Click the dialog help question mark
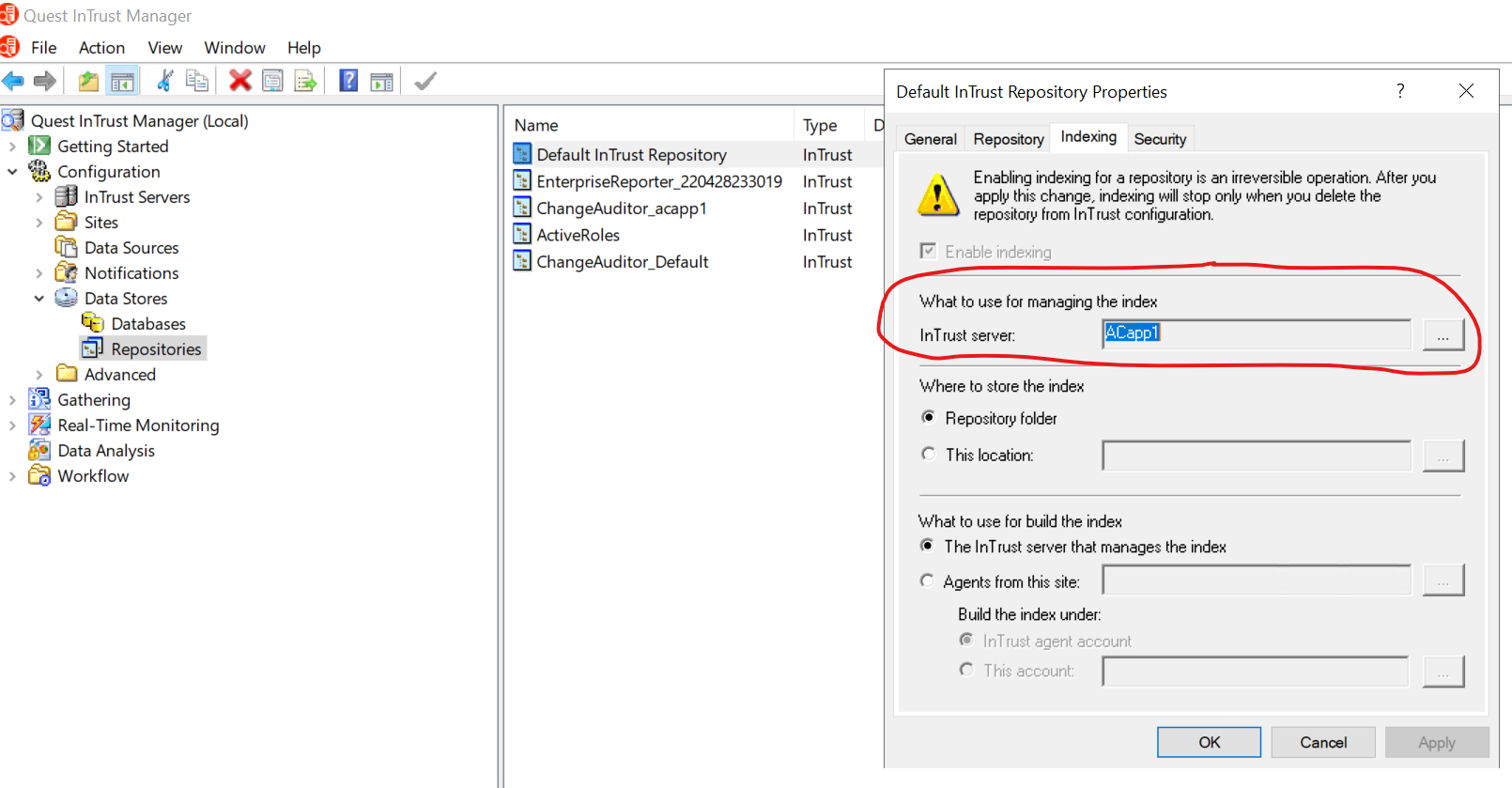 (1400, 91)
